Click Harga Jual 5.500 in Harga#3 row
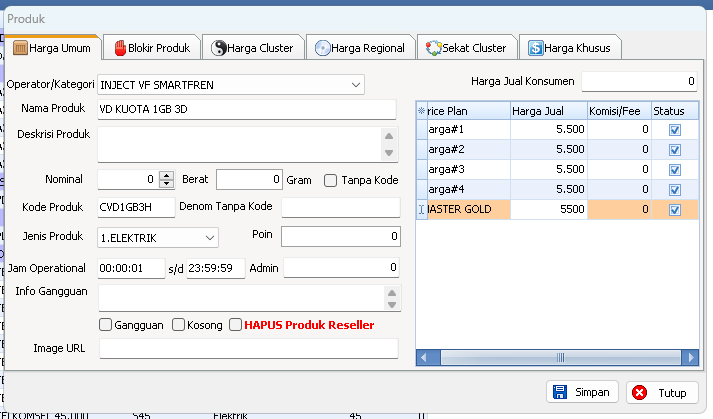Viewport: 713px width, 419px height. point(549,170)
